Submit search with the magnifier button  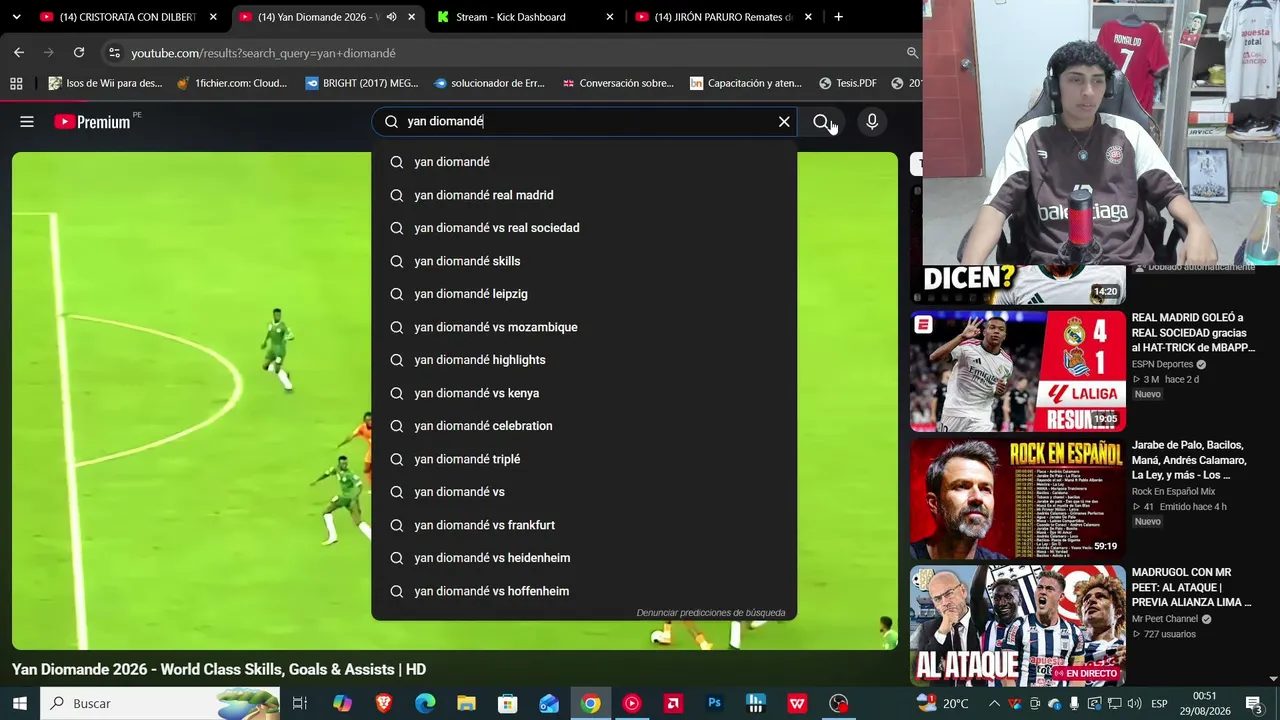tap(821, 122)
